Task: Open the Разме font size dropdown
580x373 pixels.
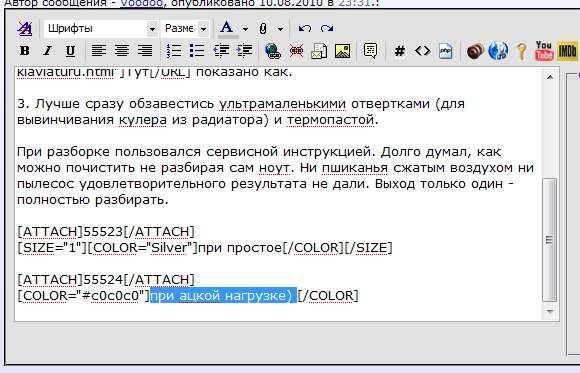Action: pyautogui.click(x=185, y=28)
